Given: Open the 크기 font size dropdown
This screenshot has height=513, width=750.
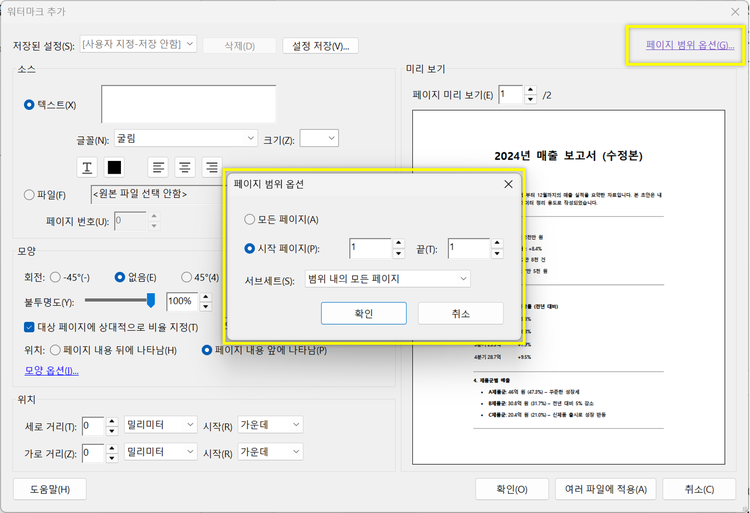Looking at the screenshot, I should coord(319,138).
